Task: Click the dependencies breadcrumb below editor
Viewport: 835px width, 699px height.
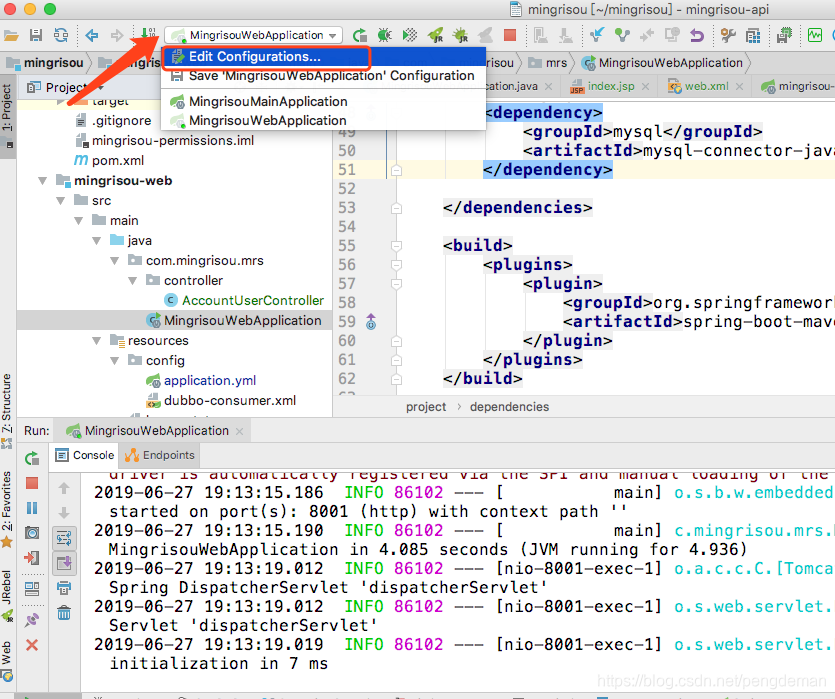Action: pos(509,407)
